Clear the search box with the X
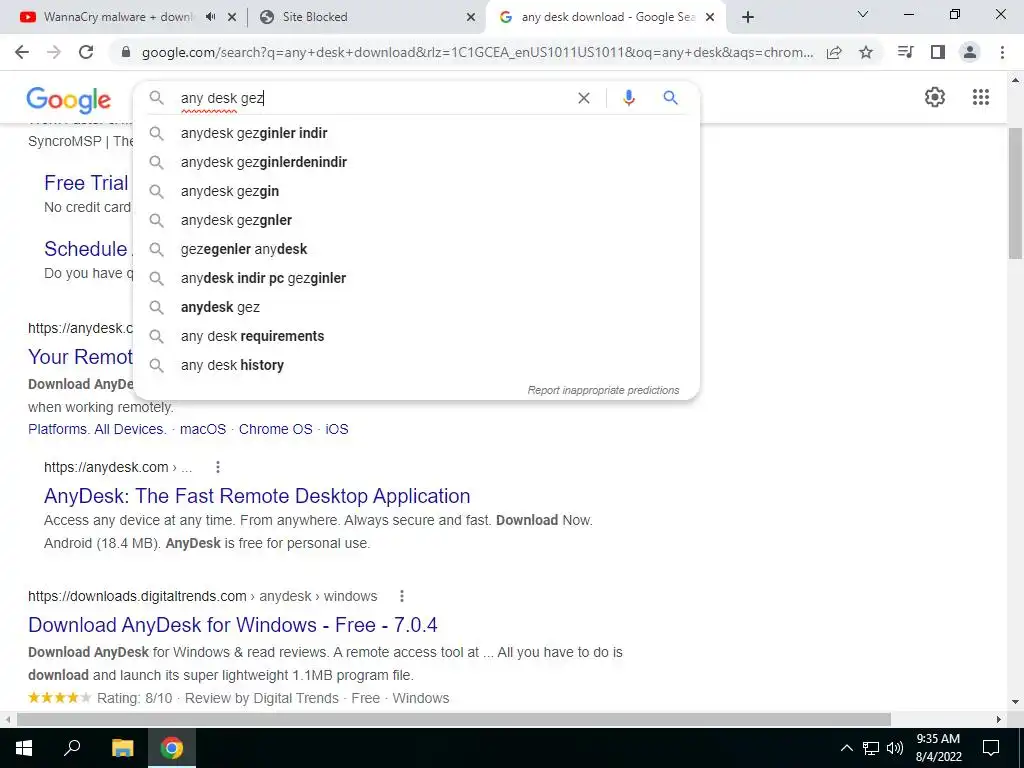Image resolution: width=1024 pixels, height=768 pixels. pyautogui.click(x=584, y=98)
